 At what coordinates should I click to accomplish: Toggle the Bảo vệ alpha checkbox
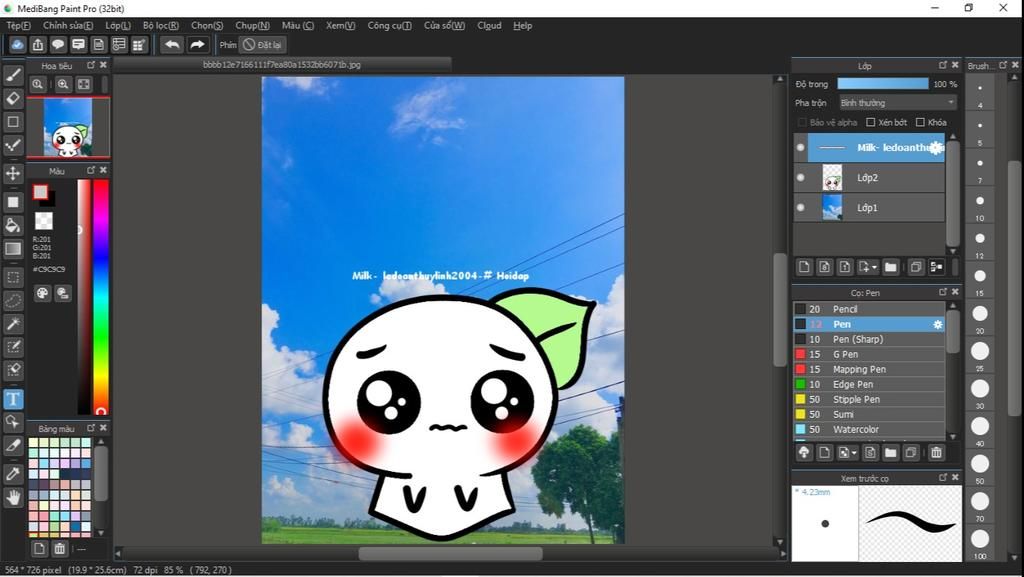(x=802, y=122)
